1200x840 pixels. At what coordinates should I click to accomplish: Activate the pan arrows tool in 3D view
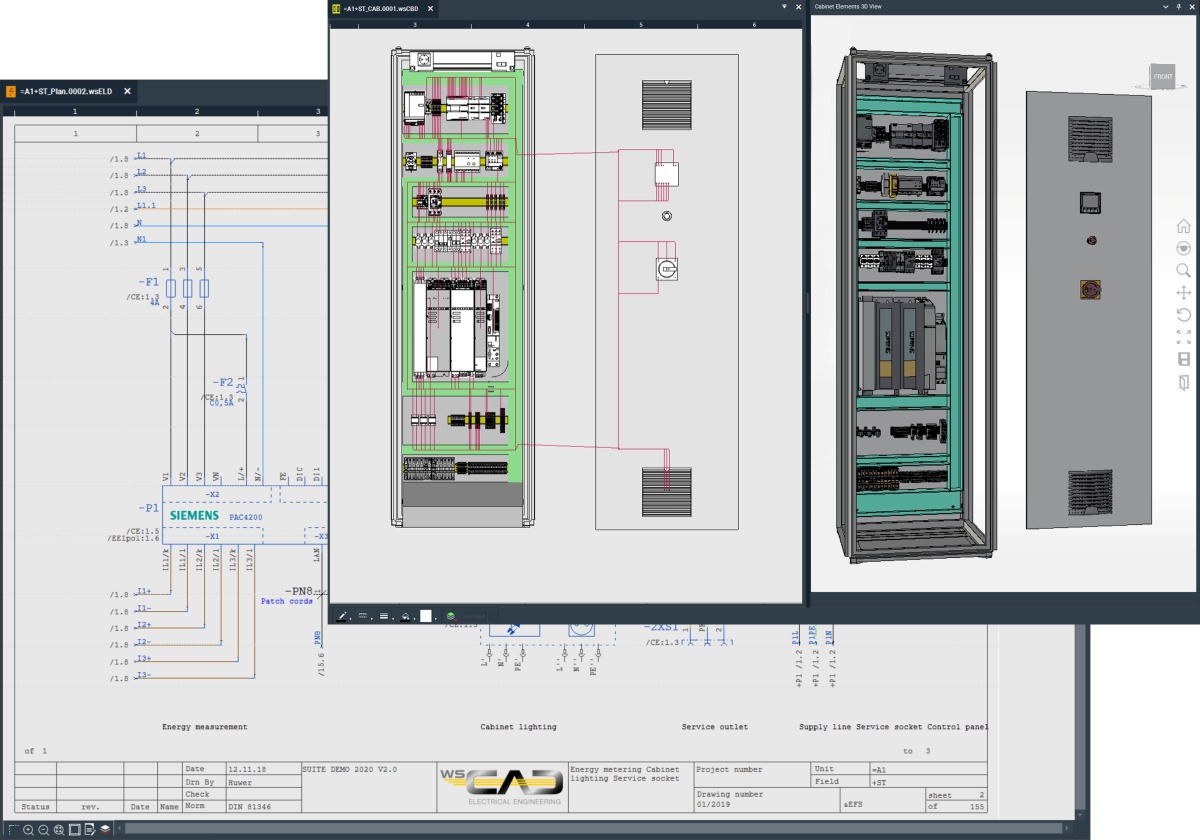pyautogui.click(x=1183, y=292)
